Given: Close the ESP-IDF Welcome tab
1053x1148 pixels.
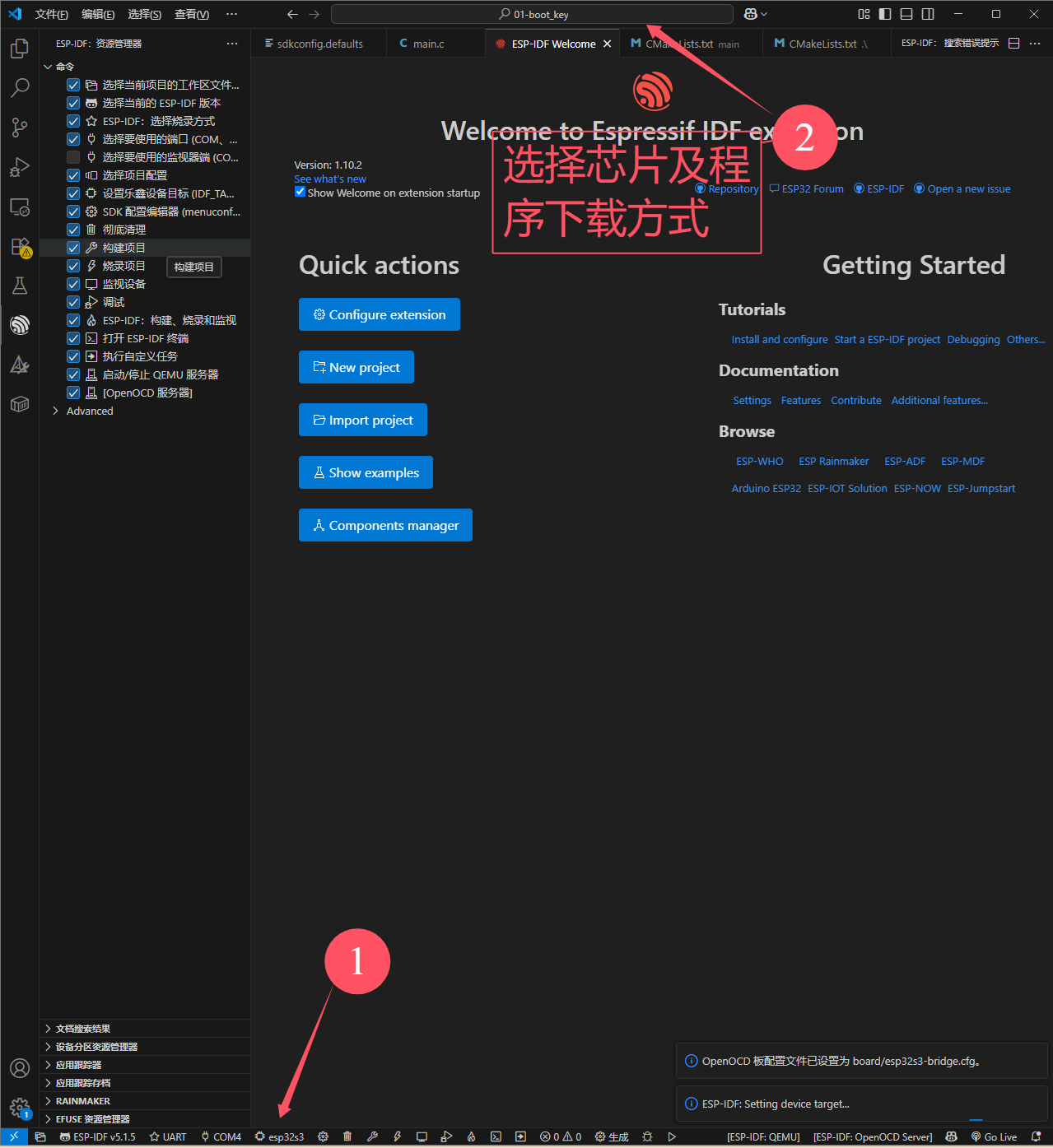Looking at the screenshot, I should pyautogui.click(x=607, y=44).
